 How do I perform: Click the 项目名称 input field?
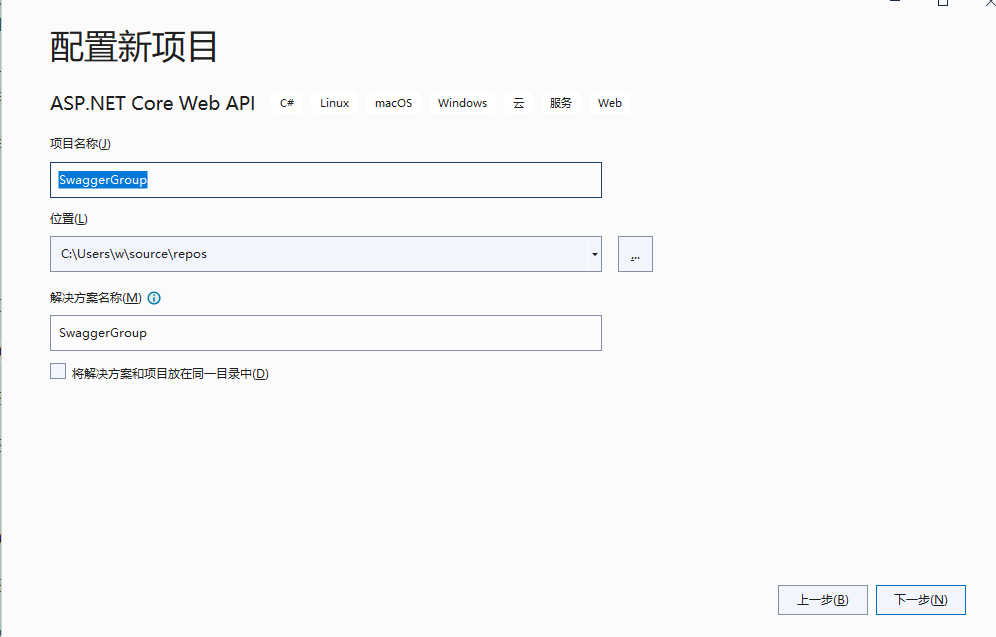(x=325, y=179)
